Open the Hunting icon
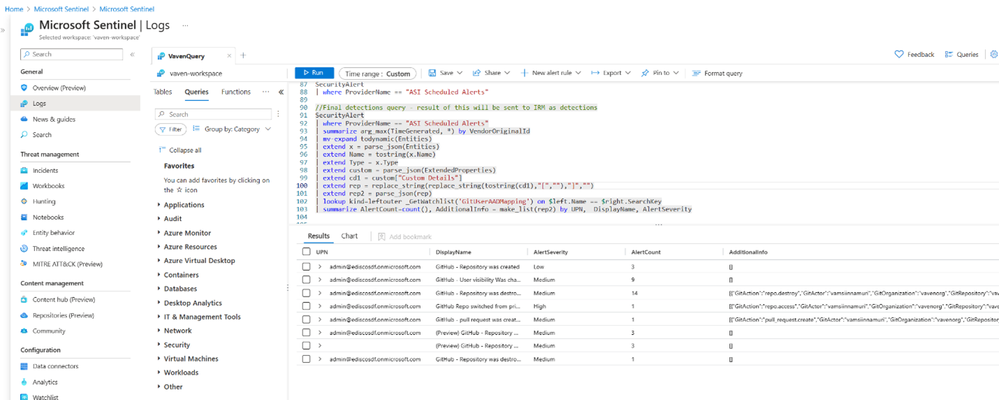Image resolution: width=999 pixels, height=400 pixels. (24, 201)
